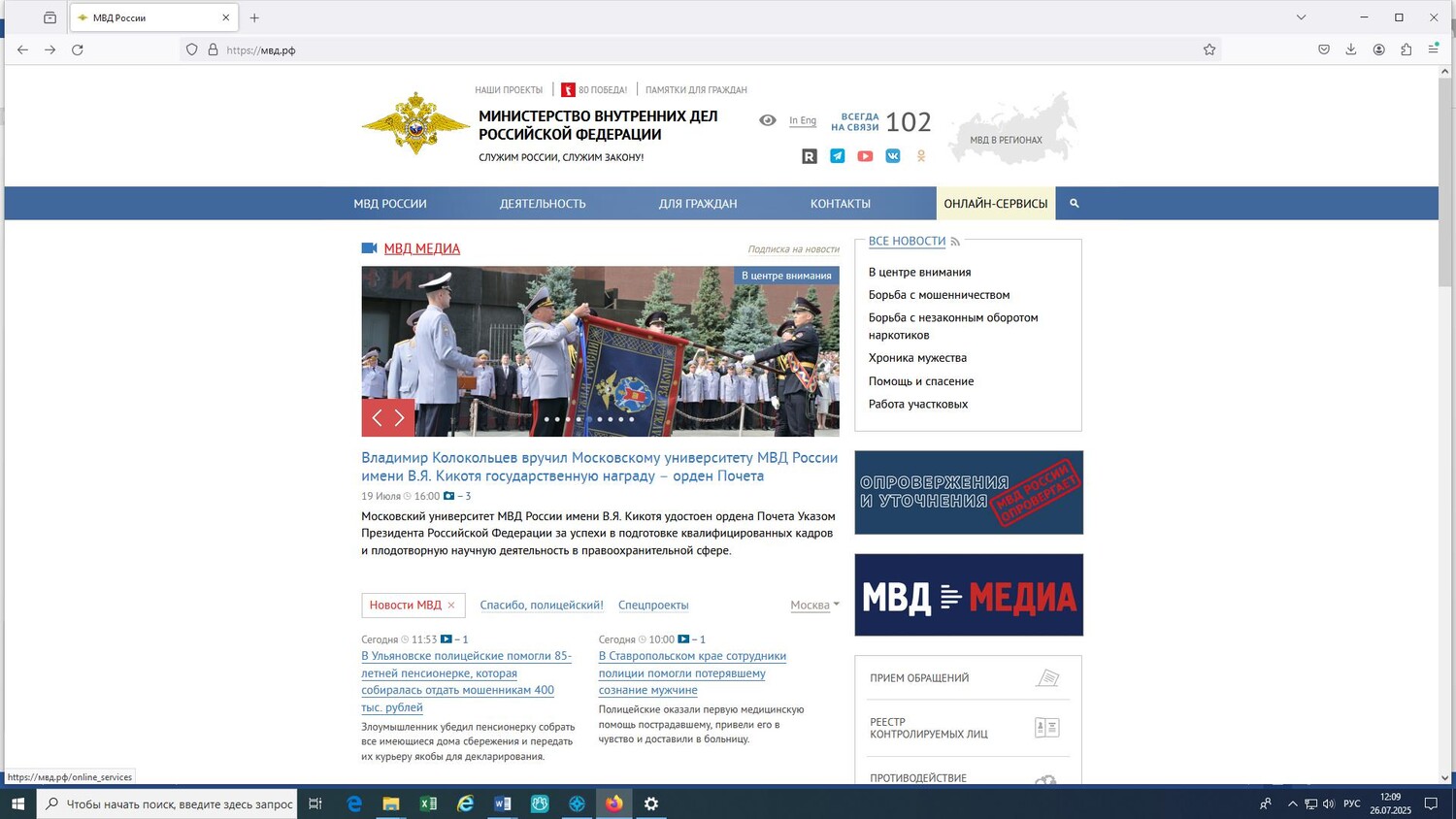Click the VK social network icon
Viewport: 1456px width, 819px height.
tap(893, 156)
